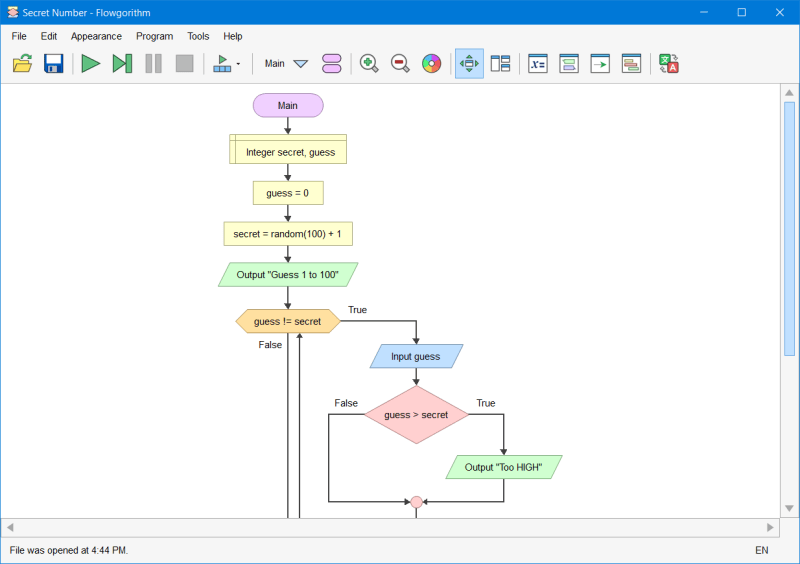Click the vertical scrollbar down arrow
This screenshot has height=564, width=800.
point(789,508)
